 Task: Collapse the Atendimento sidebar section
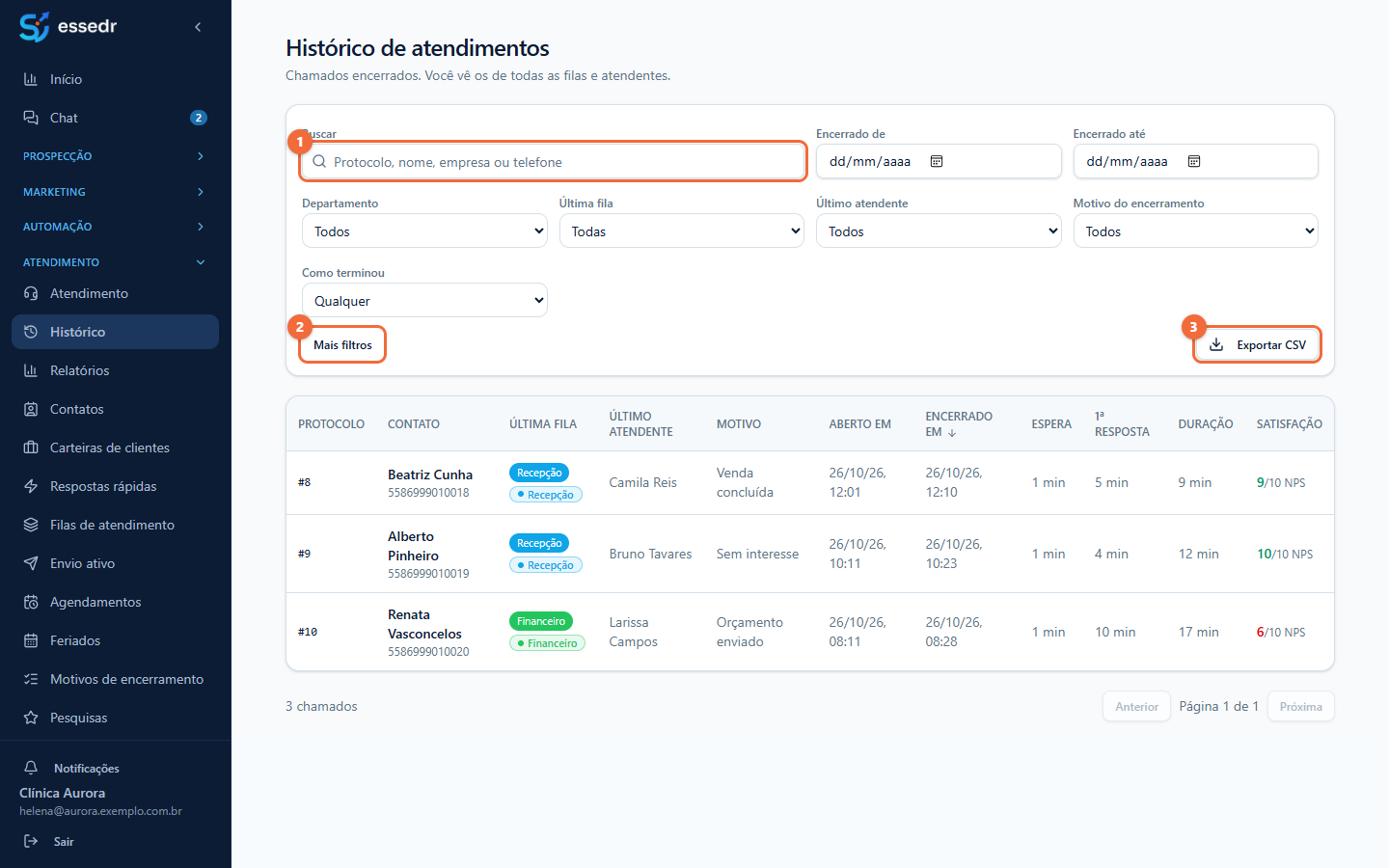tap(116, 262)
